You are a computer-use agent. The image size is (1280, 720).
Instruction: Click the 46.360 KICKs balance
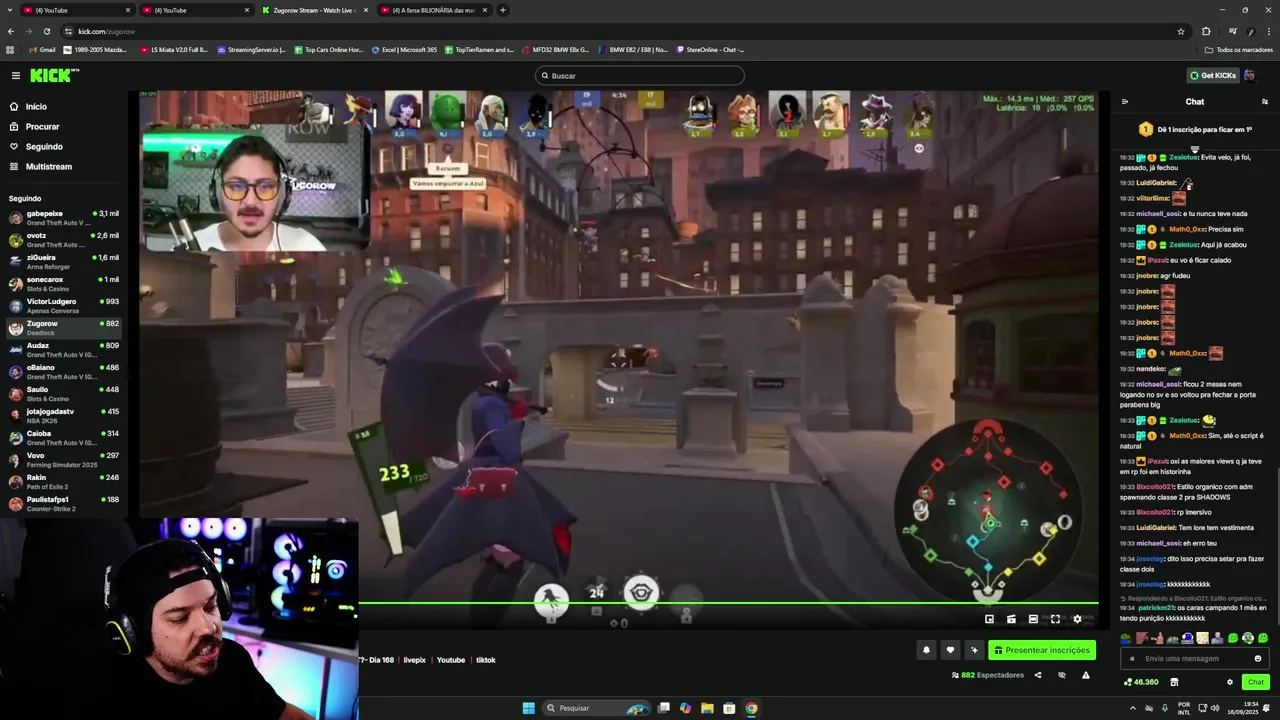(x=1141, y=682)
